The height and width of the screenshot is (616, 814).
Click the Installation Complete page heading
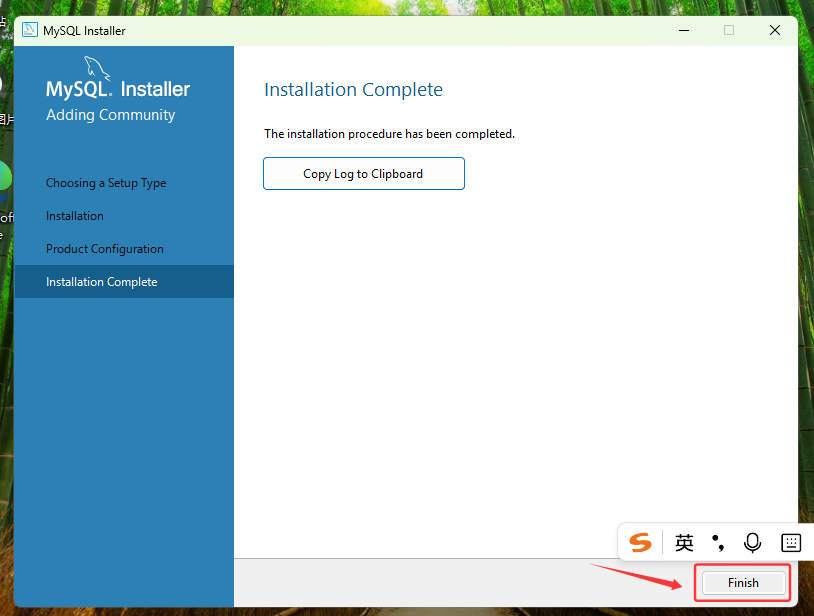click(x=353, y=90)
